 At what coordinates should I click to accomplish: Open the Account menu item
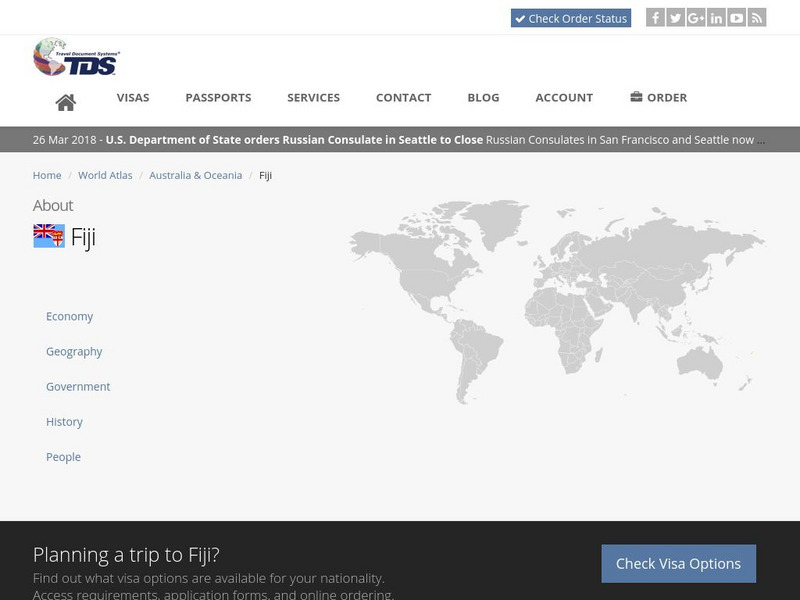point(564,97)
